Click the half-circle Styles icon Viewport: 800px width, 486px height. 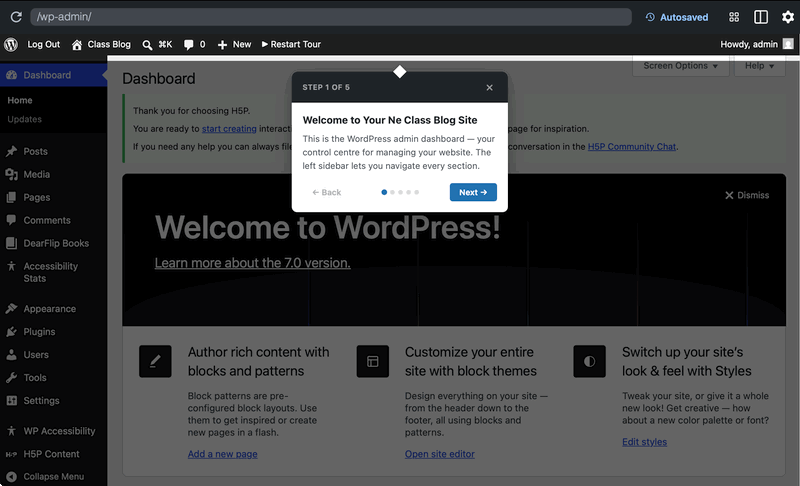coord(589,361)
